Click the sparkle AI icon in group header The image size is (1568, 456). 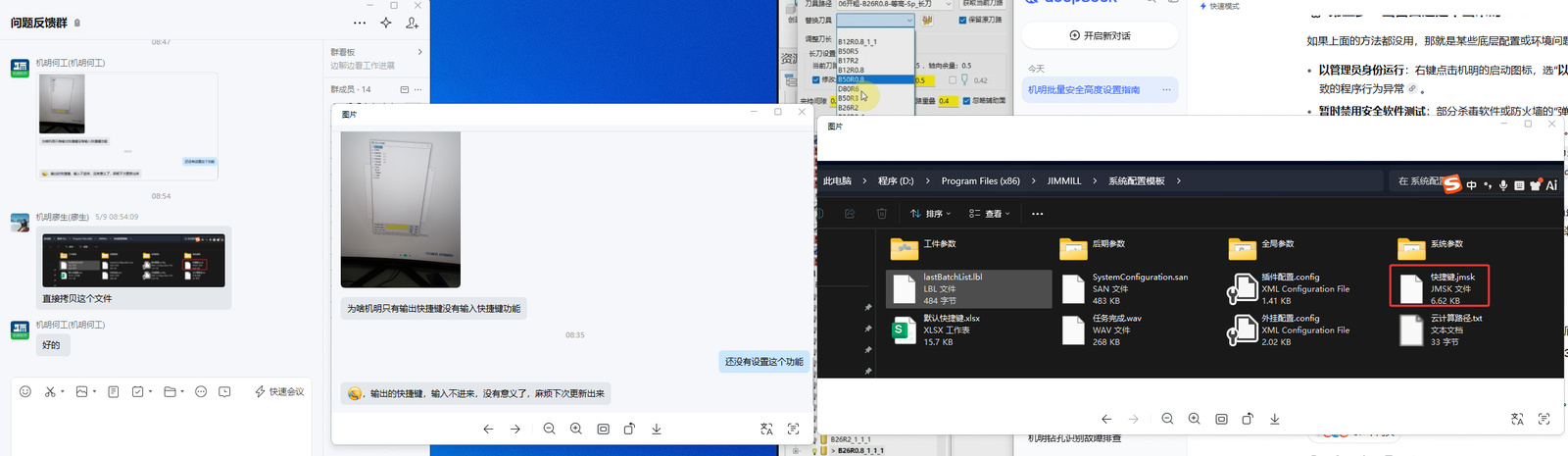(x=386, y=23)
